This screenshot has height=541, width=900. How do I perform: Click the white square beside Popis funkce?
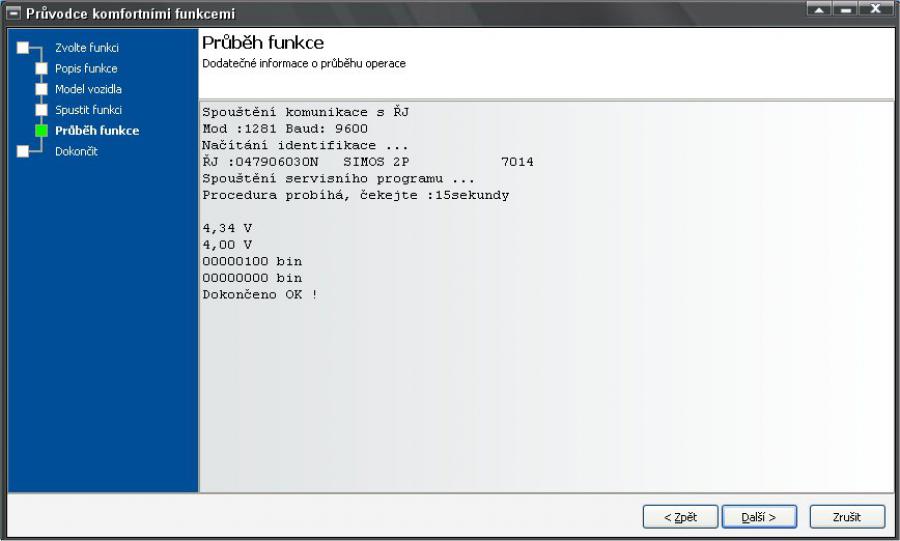click(41, 68)
